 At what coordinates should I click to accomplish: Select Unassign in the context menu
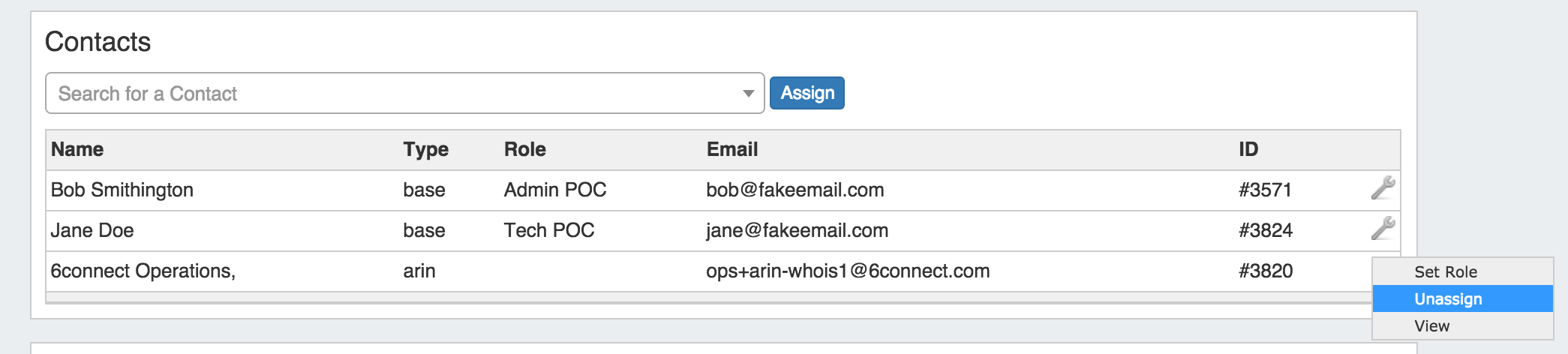(1448, 298)
